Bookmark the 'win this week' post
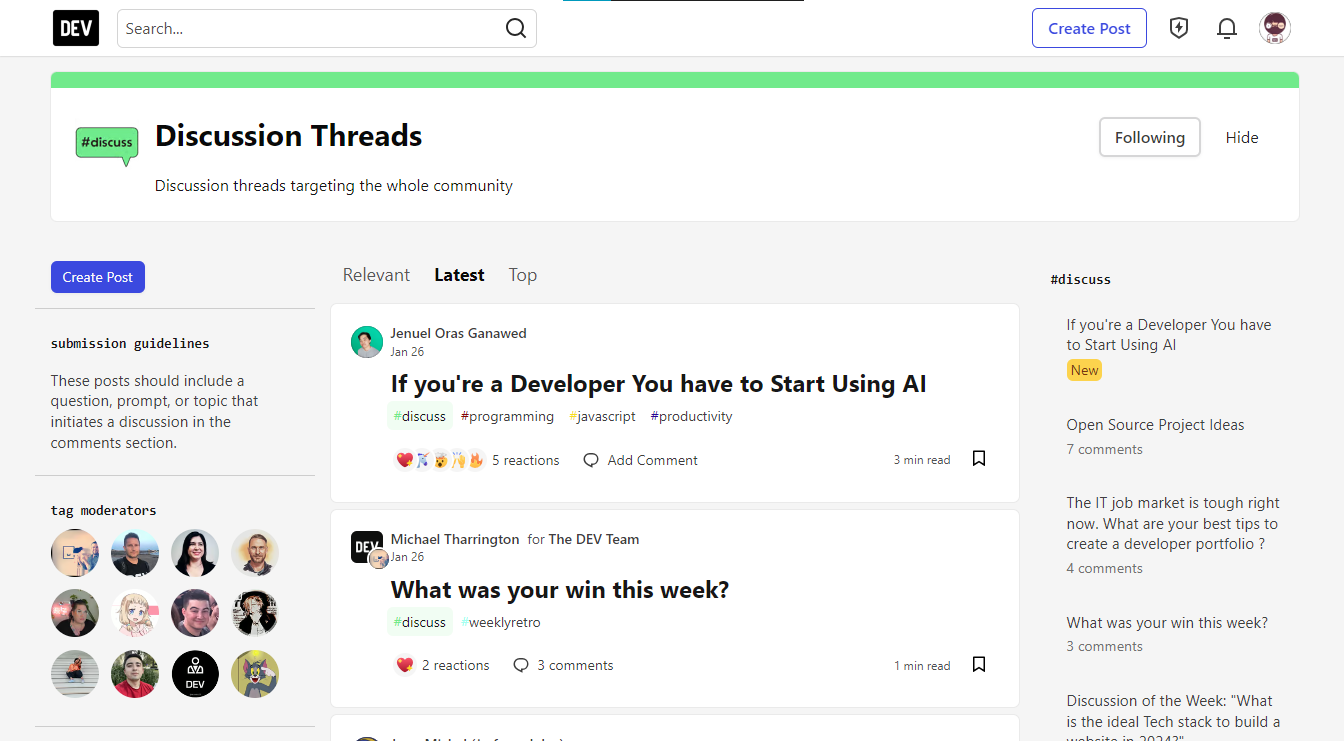The height and width of the screenshot is (741, 1344). 979,664
